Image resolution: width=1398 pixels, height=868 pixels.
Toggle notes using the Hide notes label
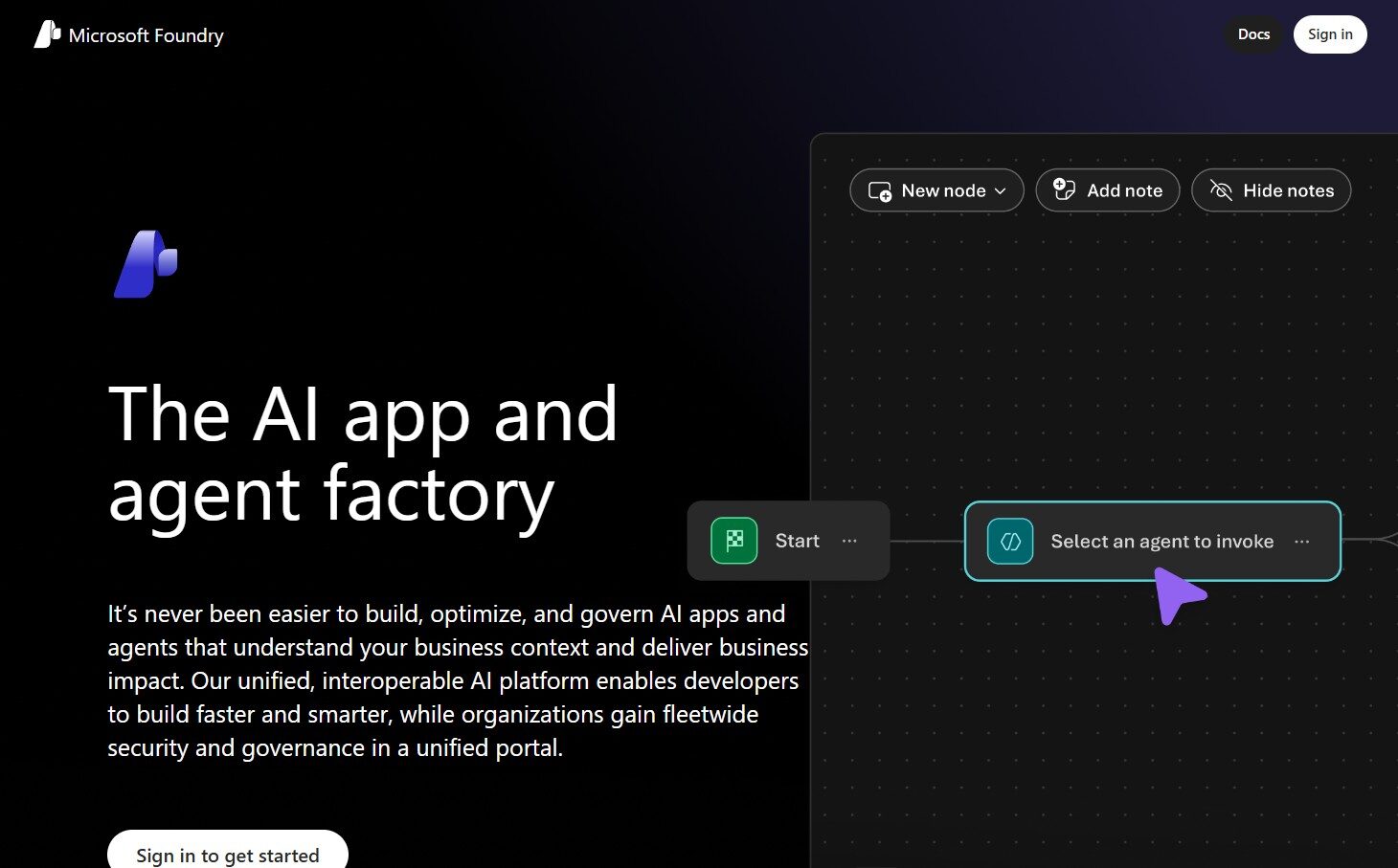(x=1288, y=190)
